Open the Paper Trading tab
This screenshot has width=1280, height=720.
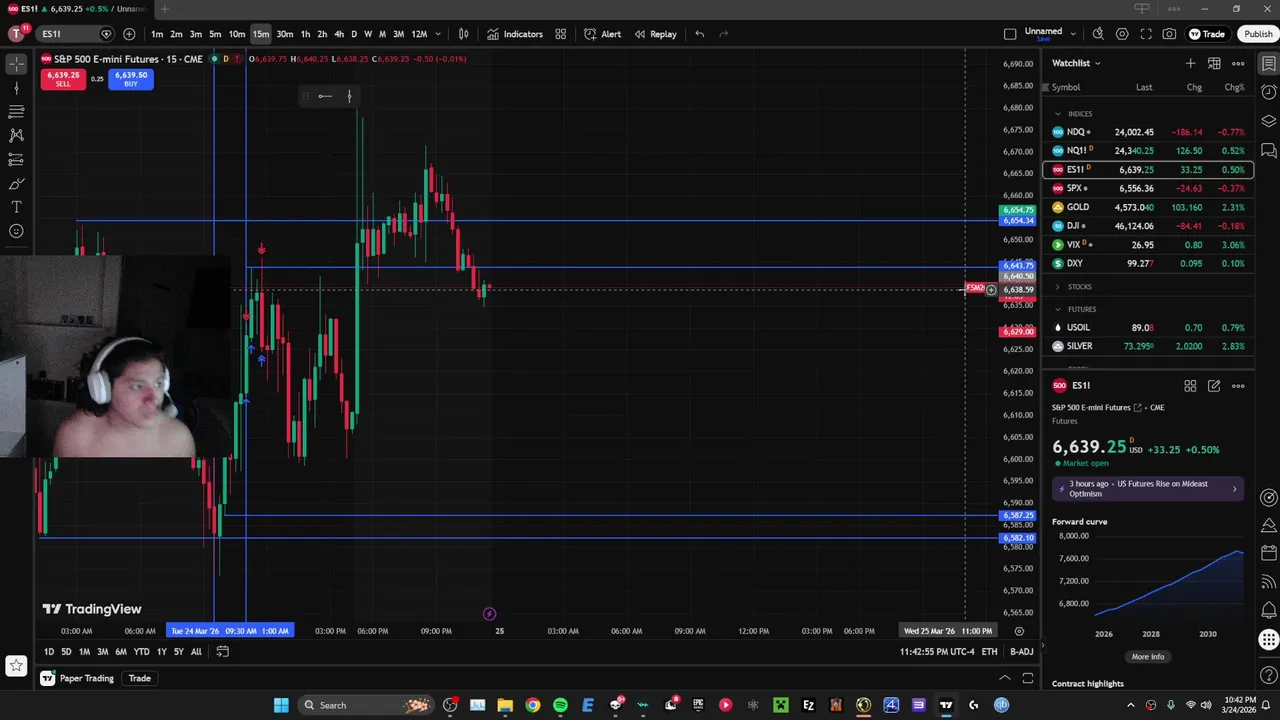78,678
